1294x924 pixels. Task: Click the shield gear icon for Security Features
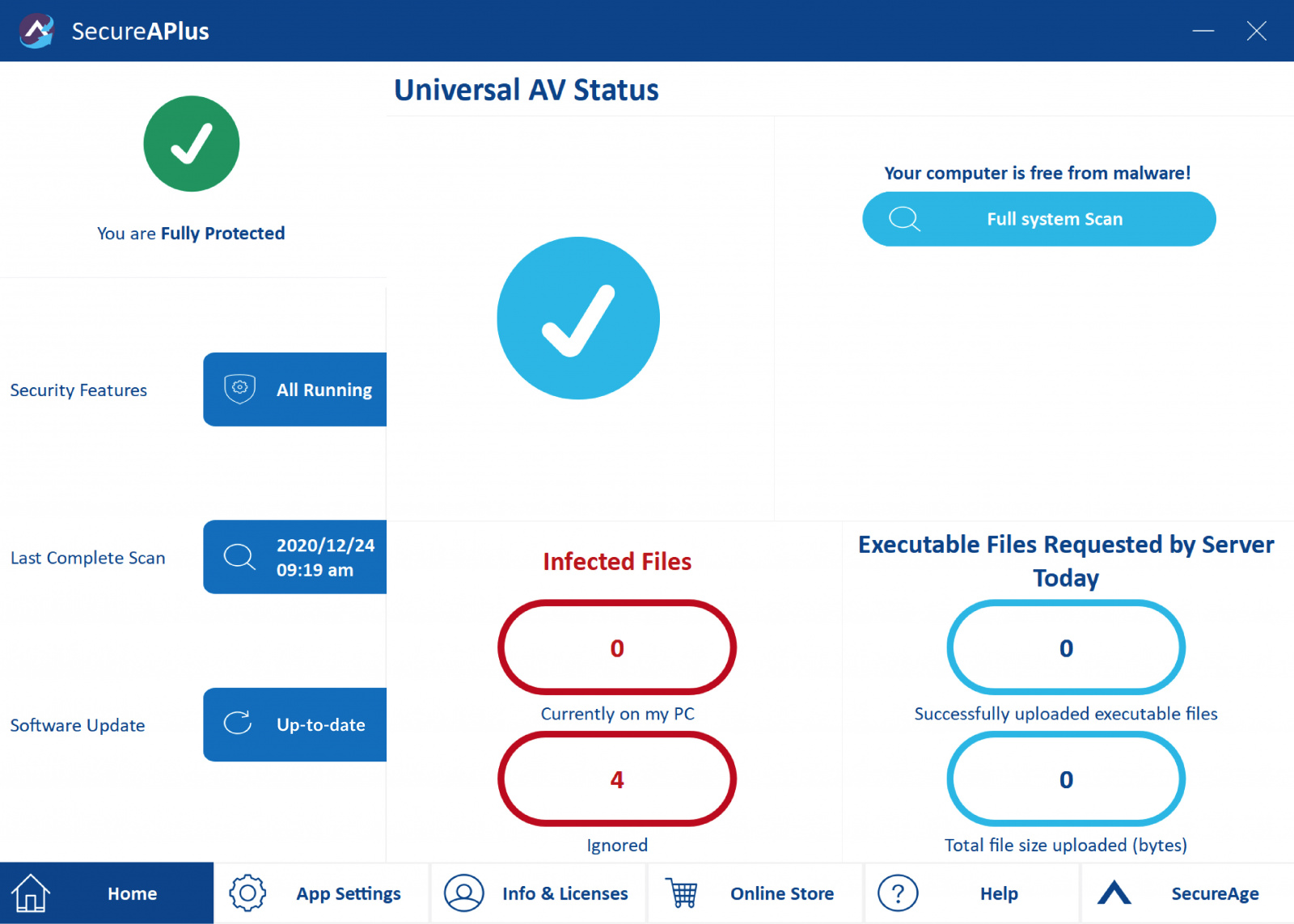[x=239, y=389]
